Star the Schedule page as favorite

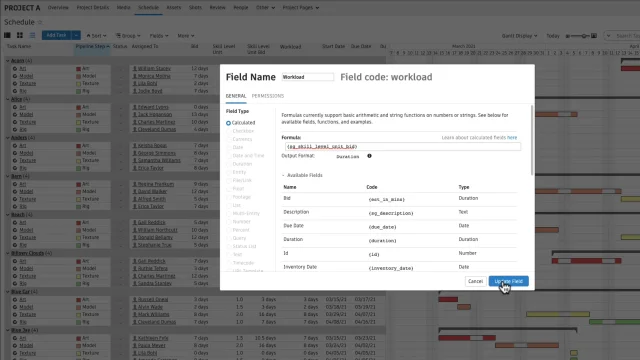pyautogui.click(x=40, y=22)
